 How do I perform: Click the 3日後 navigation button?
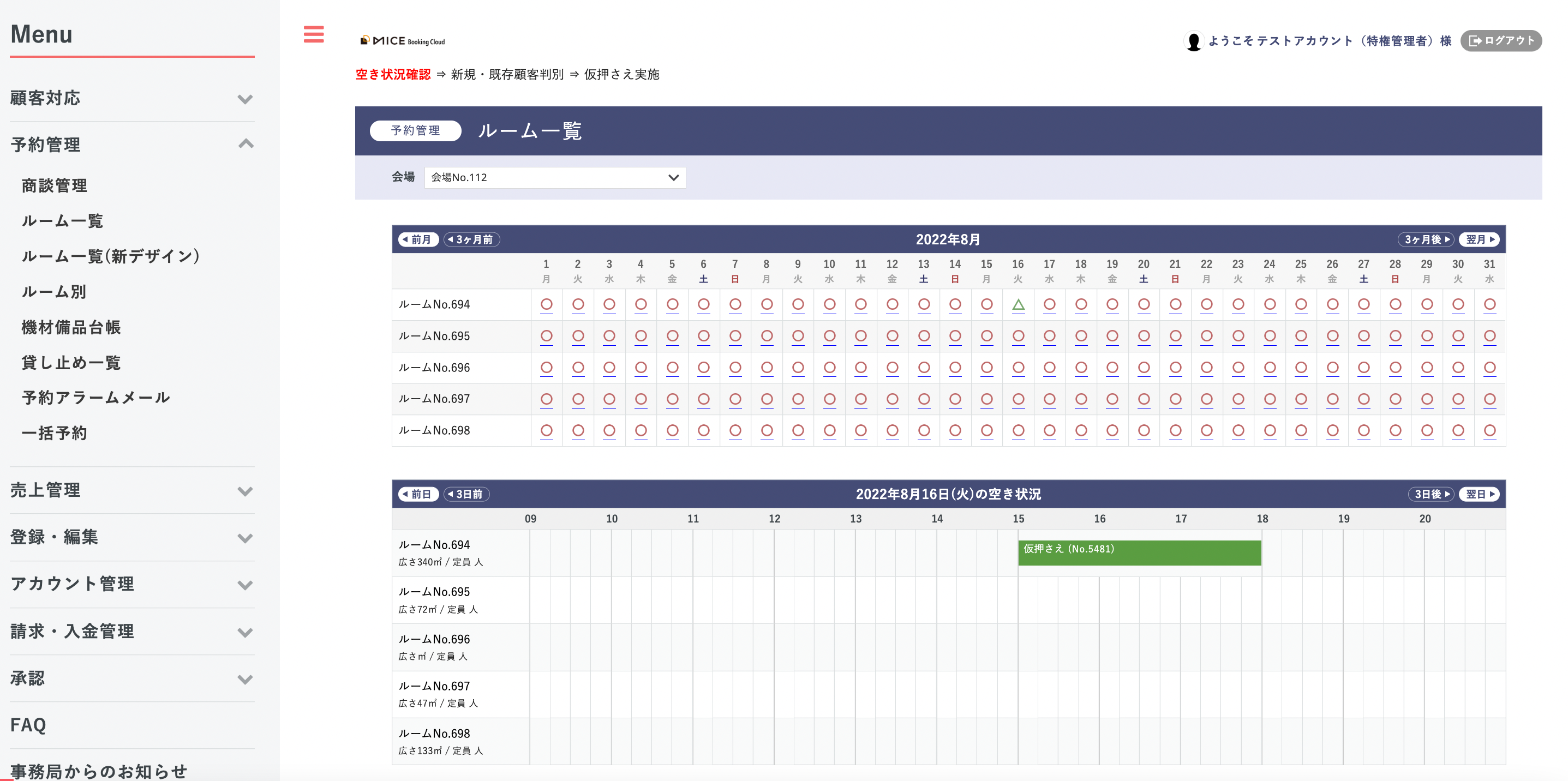coord(1431,494)
